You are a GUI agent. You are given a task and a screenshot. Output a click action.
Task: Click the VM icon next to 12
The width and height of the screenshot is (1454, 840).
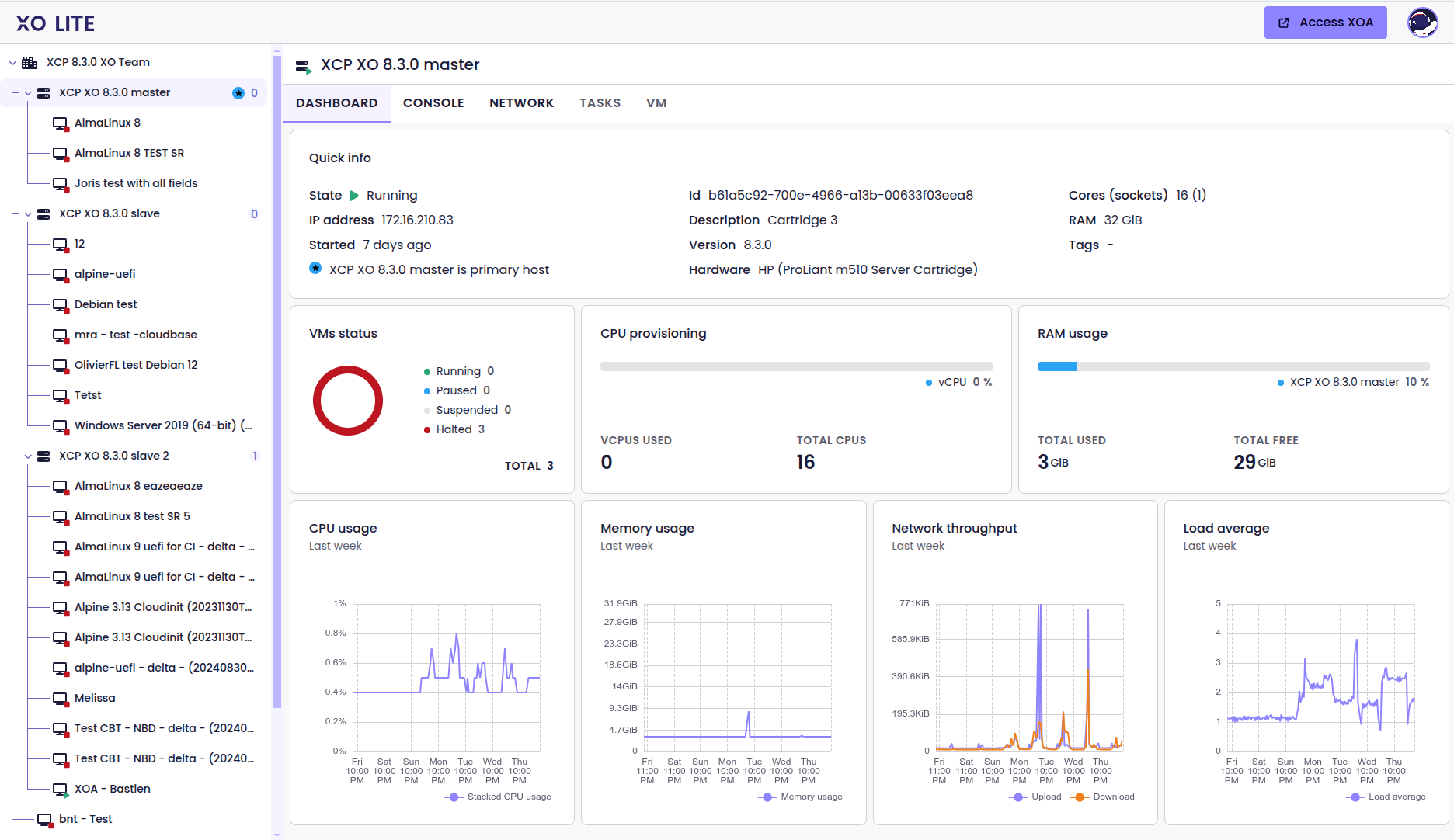click(60, 244)
